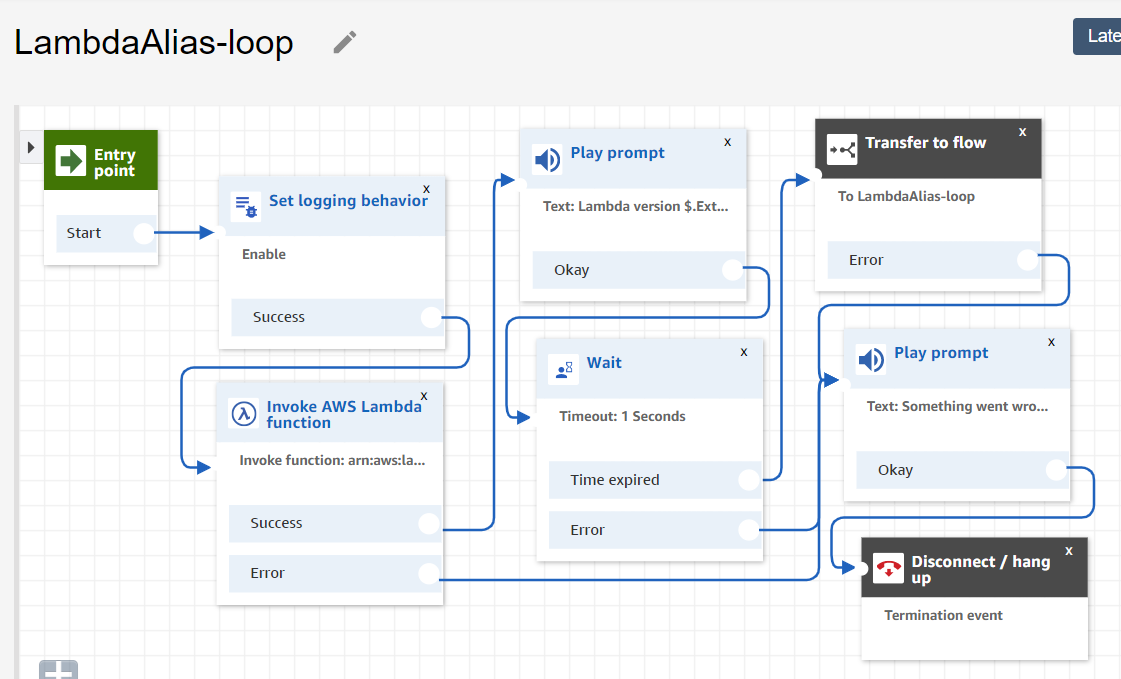Click the Set logging behavior gear icon
The image size is (1121, 679).
point(245,206)
